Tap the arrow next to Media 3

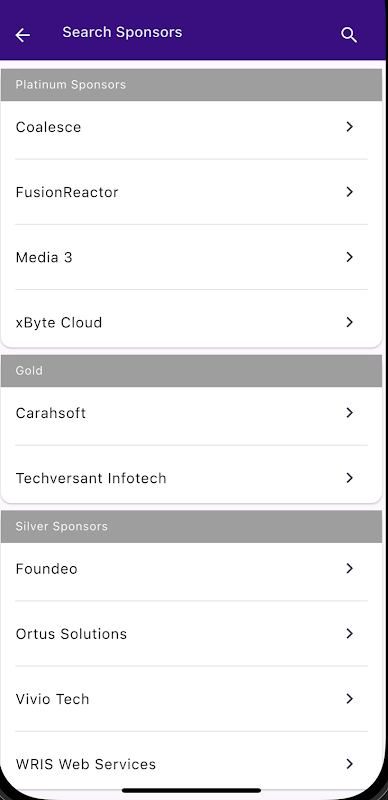click(350, 257)
